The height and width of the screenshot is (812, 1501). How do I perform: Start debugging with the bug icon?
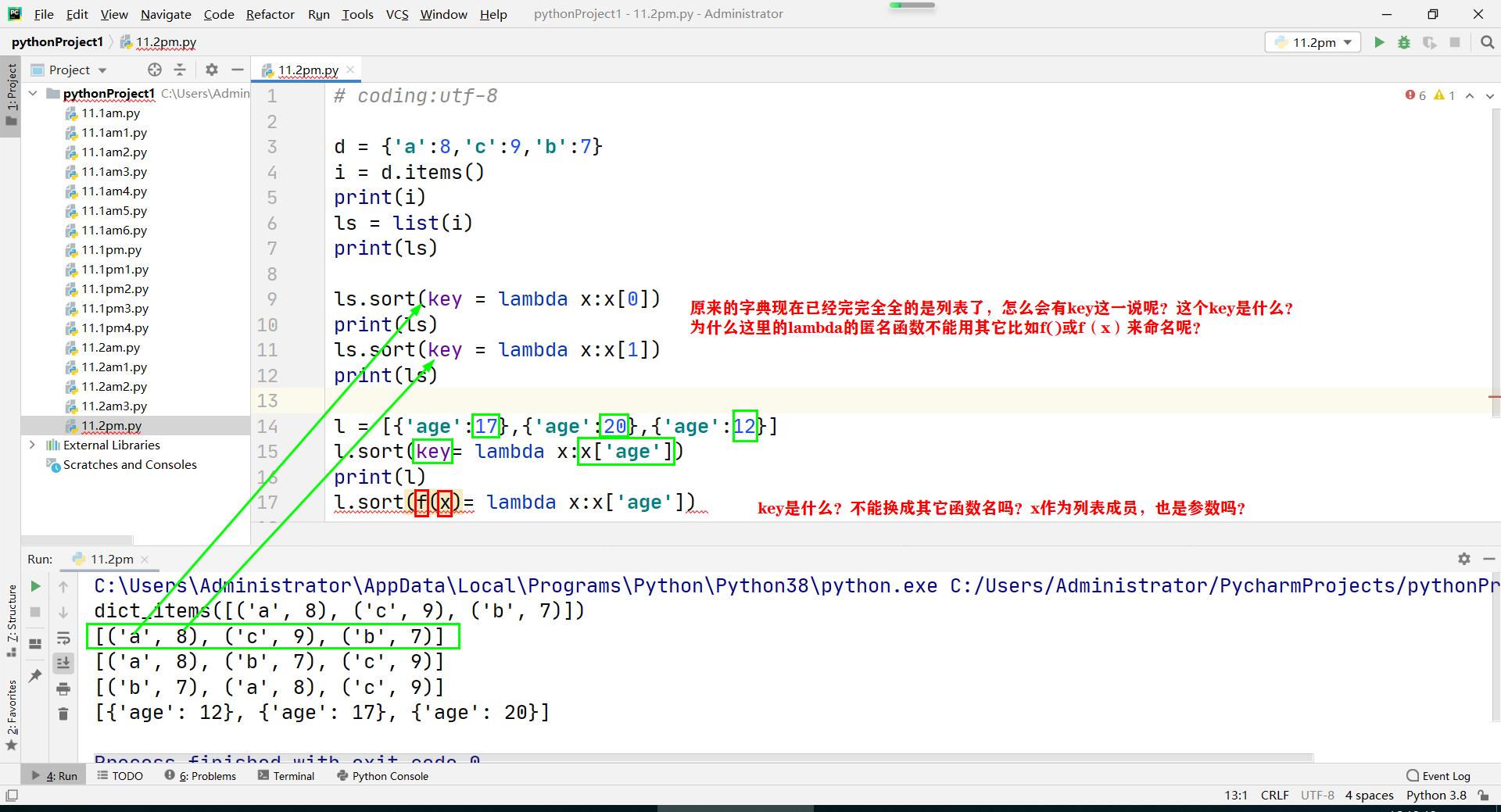tap(1404, 42)
